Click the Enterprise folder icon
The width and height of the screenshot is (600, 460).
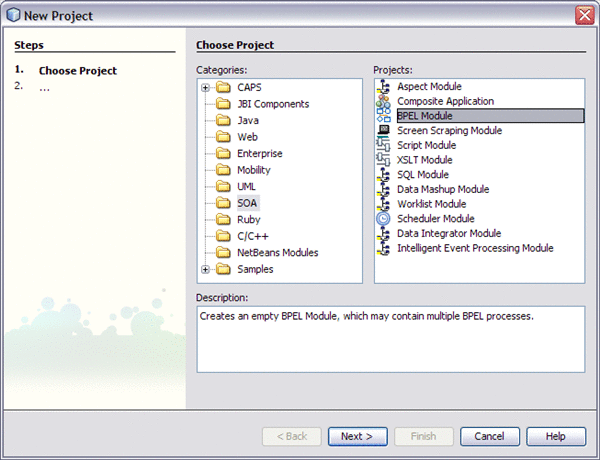pyautogui.click(x=223, y=153)
